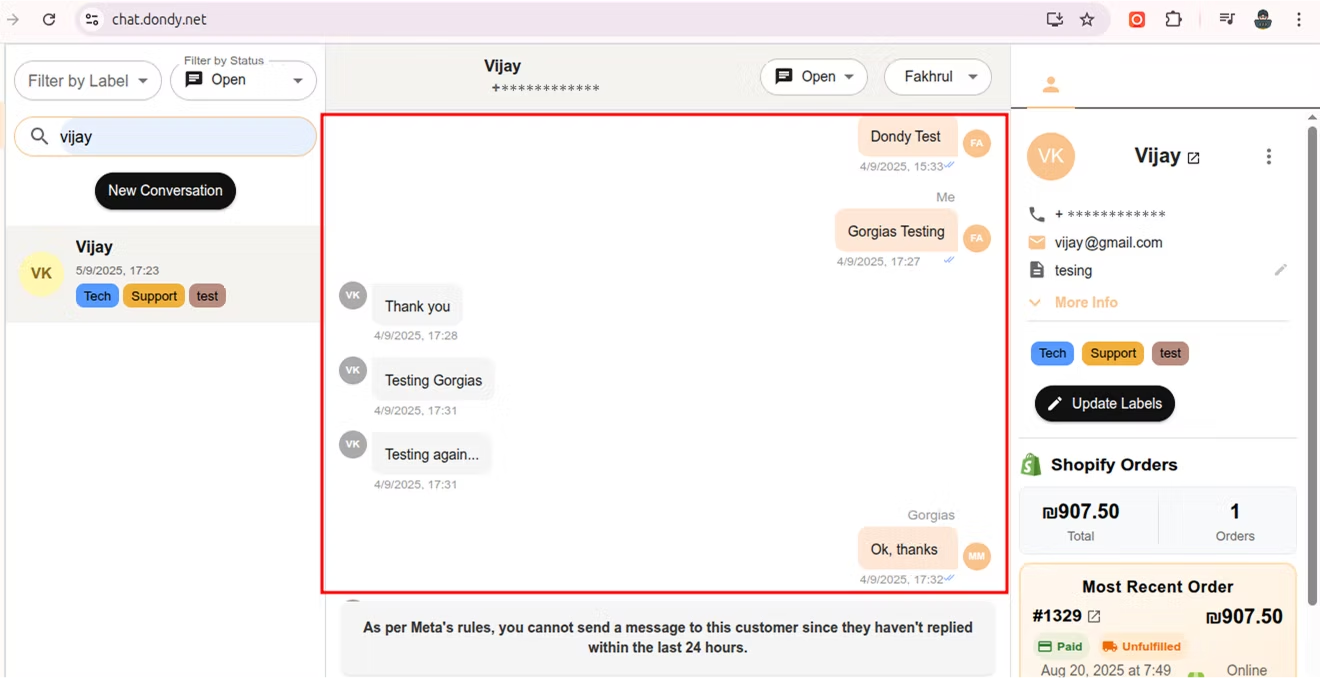
Task: Select Vijay conversation in the list
Action: pos(165,273)
